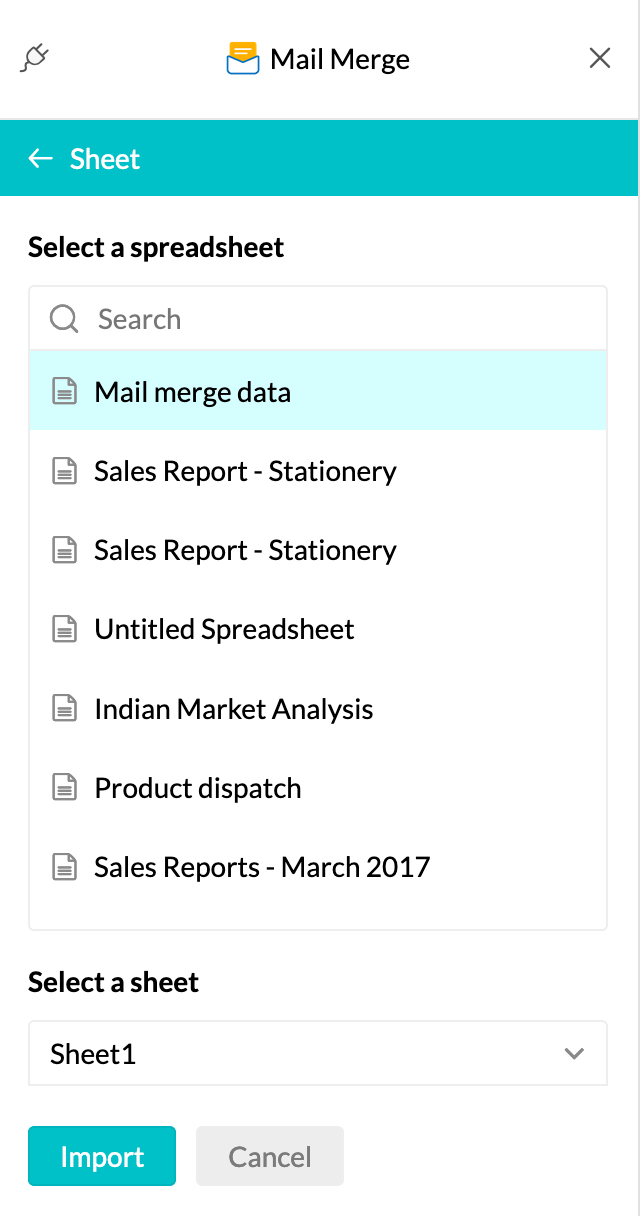
Task: Click the back arrow next to Sheet
Action: pyautogui.click(x=40, y=158)
